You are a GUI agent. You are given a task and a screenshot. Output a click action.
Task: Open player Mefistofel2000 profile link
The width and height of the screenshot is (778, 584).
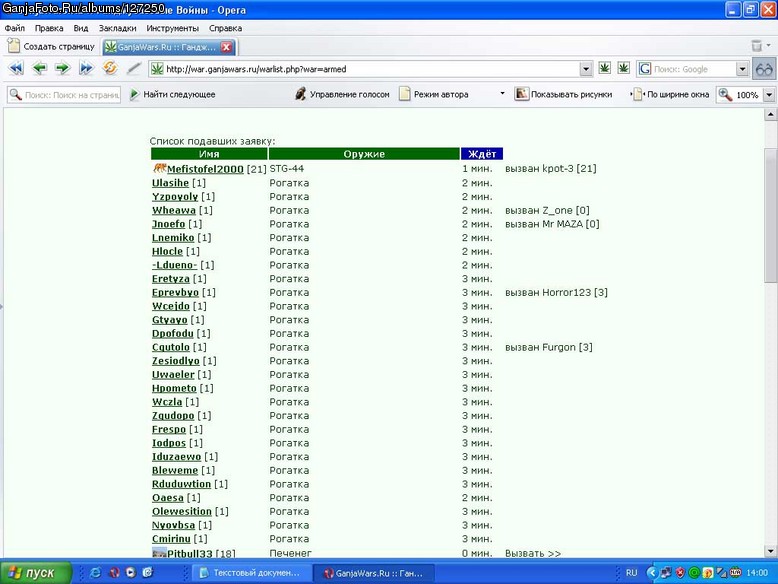tap(205, 169)
